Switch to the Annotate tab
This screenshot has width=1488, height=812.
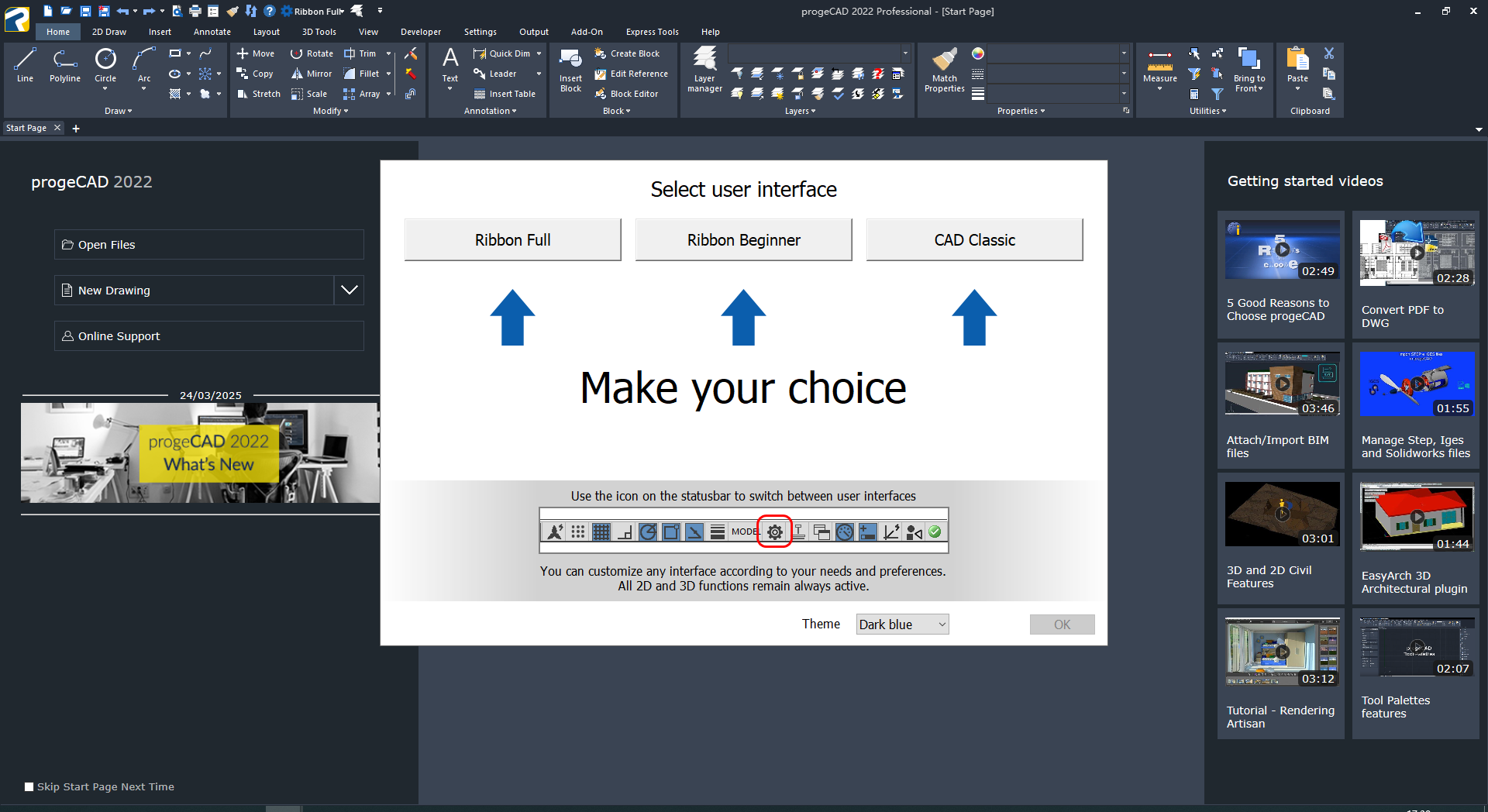212,32
